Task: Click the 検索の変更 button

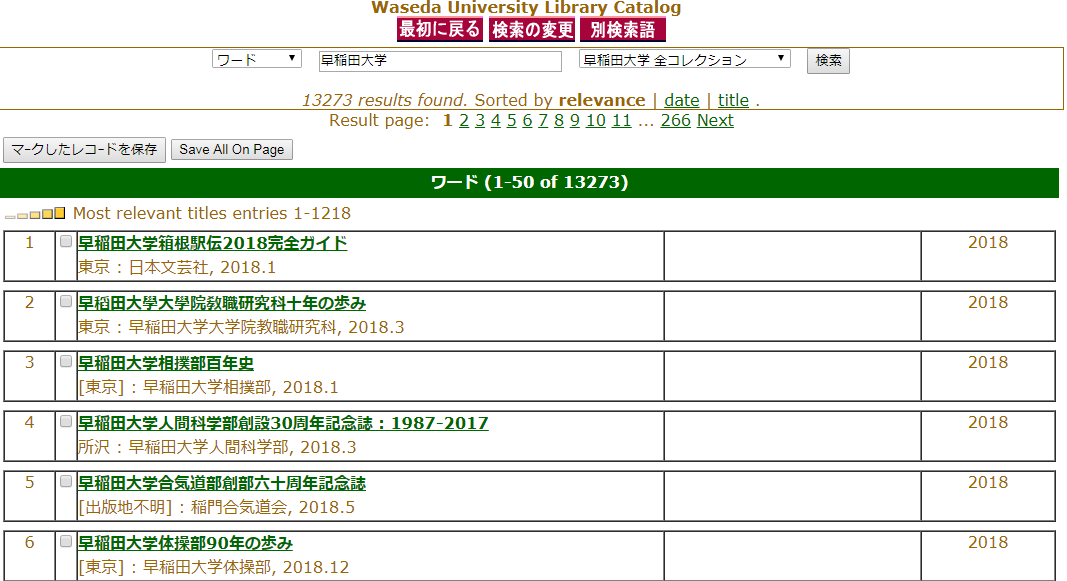Action: 532,30
